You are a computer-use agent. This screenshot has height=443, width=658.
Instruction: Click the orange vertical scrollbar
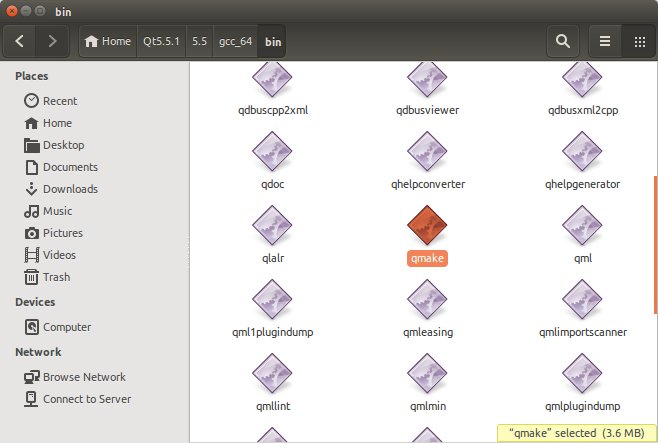[655, 245]
